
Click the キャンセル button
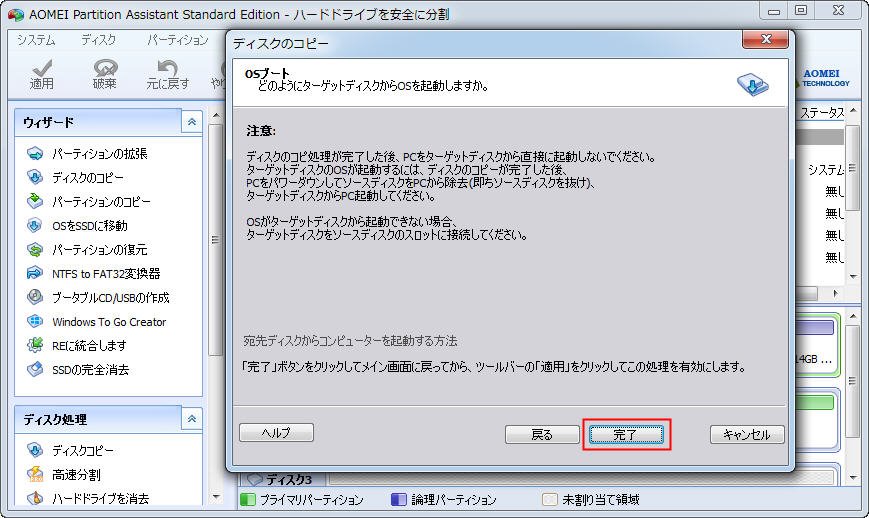pos(747,434)
